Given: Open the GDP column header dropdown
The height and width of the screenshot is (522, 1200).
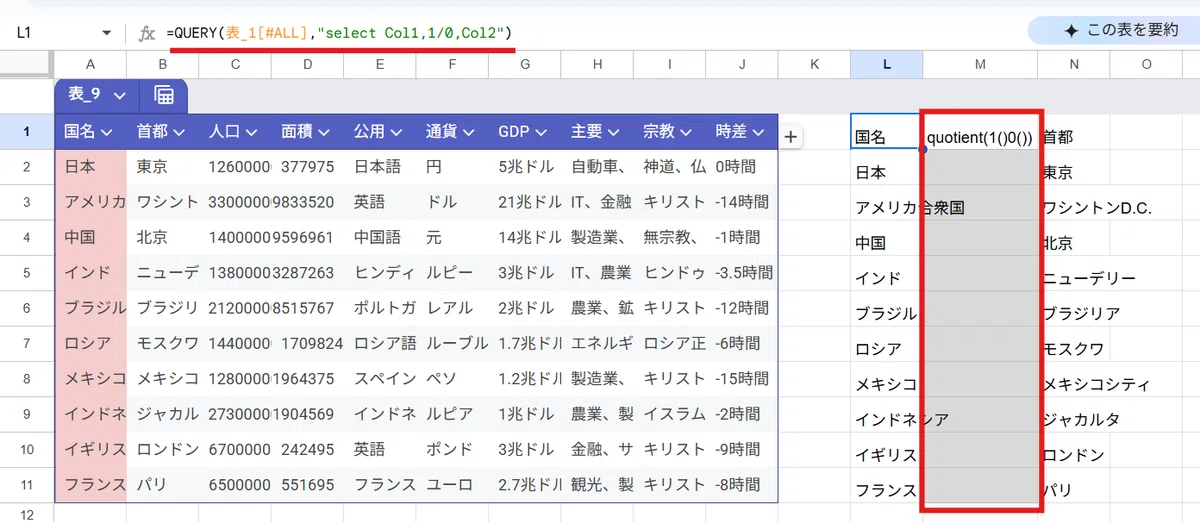Looking at the screenshot, I should [540, 133].
